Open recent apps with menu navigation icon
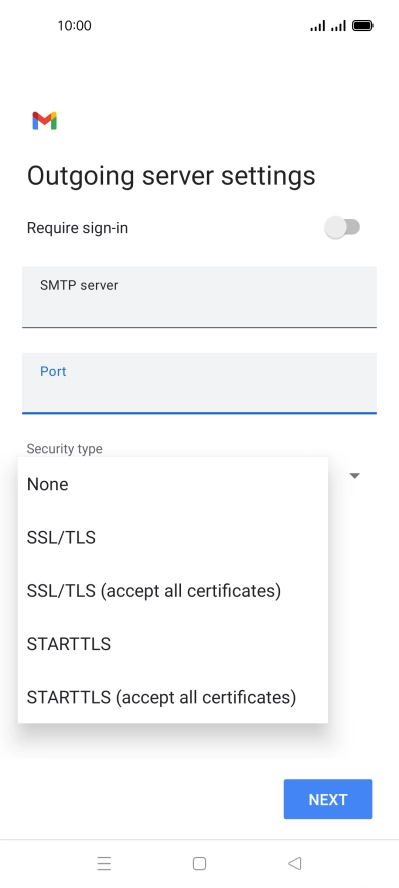This screenshot has height=888, width=399. point(104,863)
